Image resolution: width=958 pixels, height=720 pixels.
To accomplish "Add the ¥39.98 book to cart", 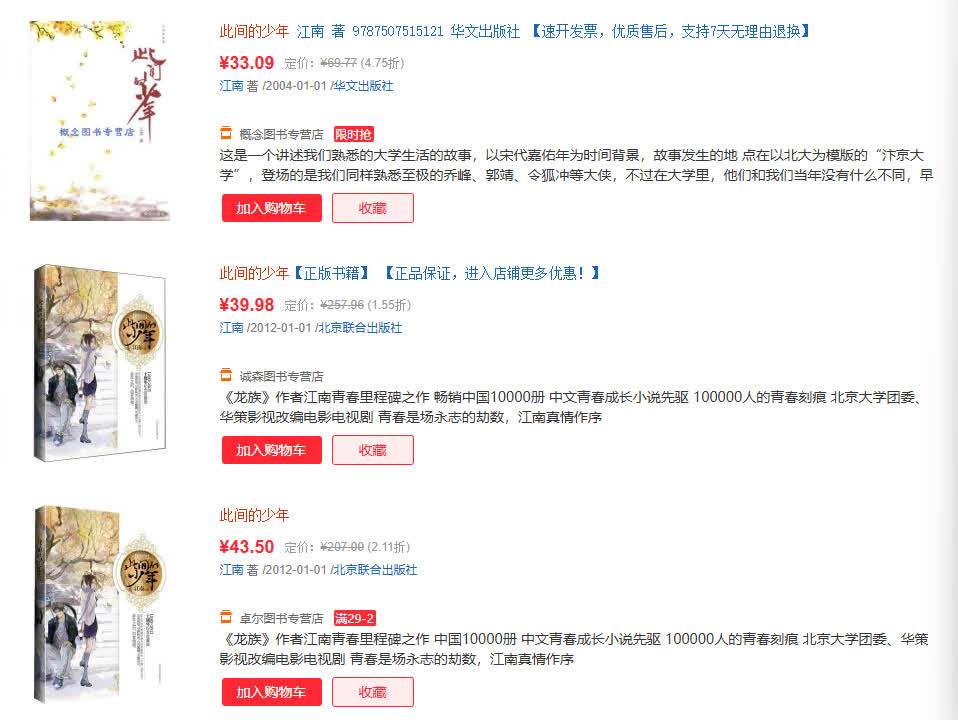I will tap(271, 450).
